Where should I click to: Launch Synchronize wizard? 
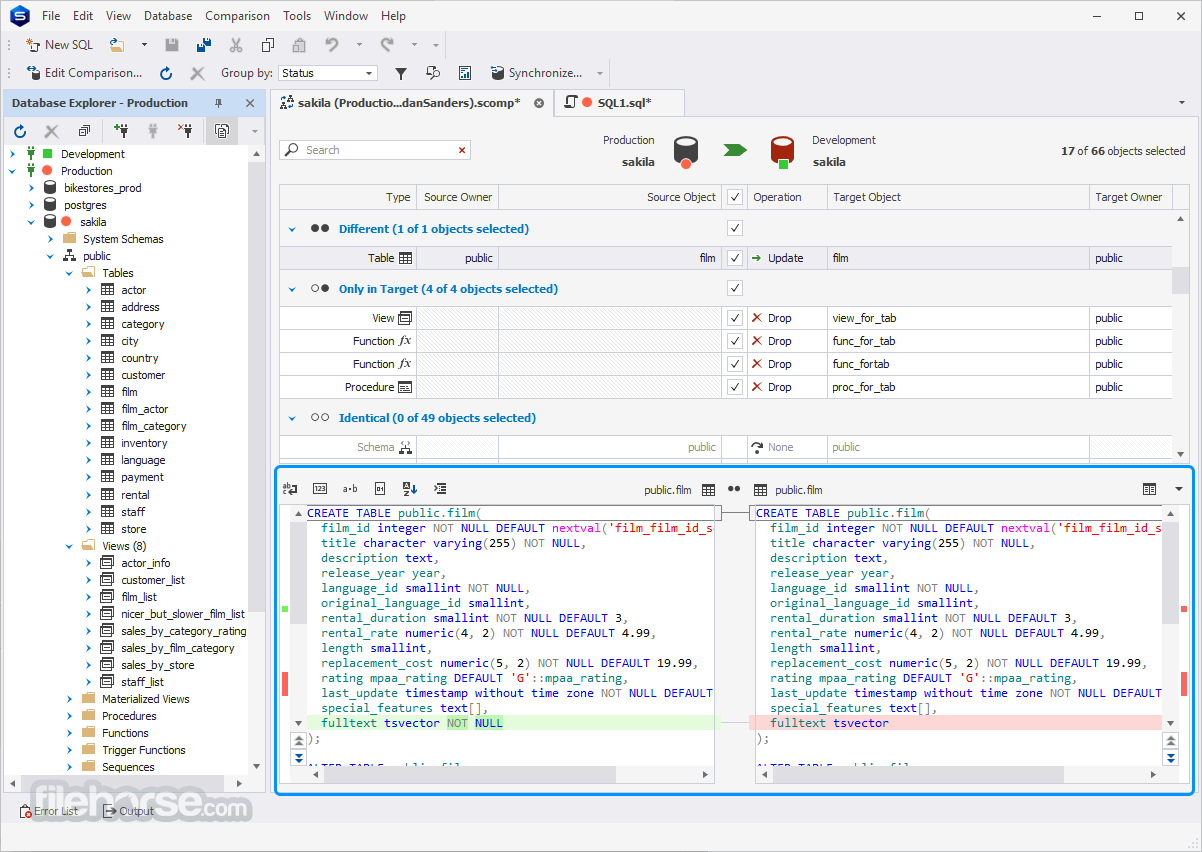(536, 73)
